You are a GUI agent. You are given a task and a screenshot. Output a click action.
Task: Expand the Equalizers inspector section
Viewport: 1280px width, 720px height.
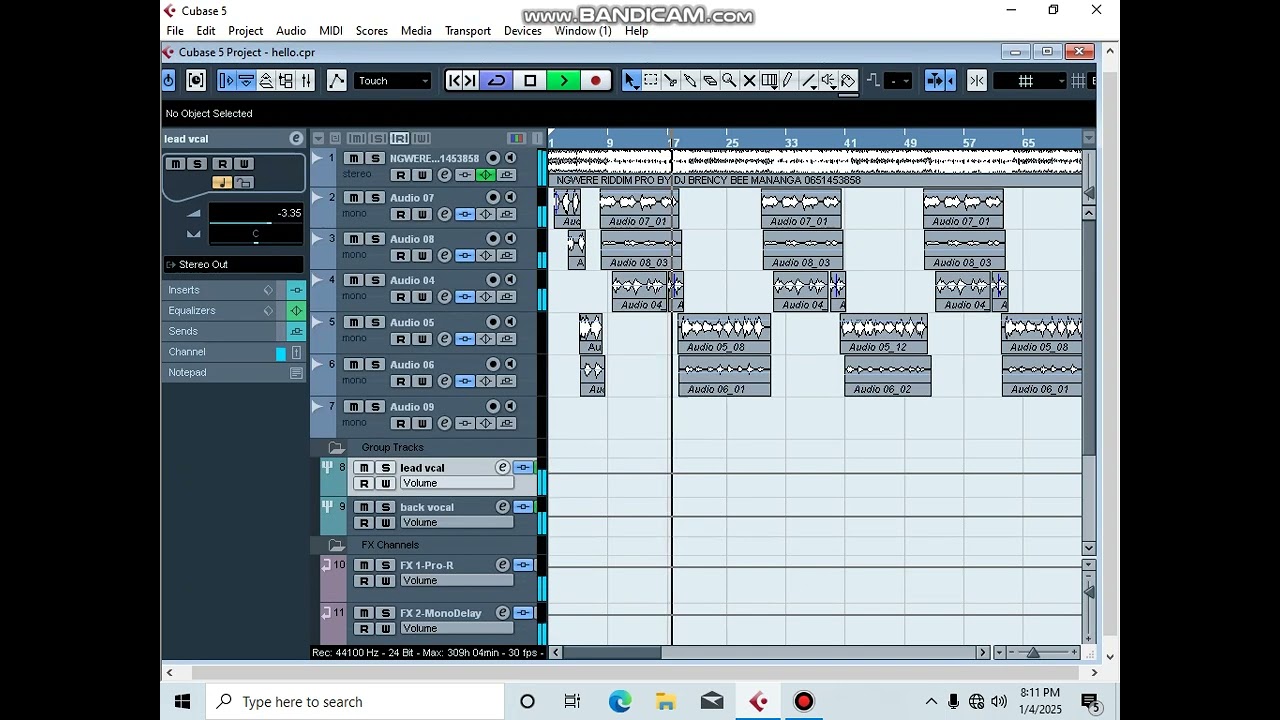pyautogui.click(x=234, y=311)
